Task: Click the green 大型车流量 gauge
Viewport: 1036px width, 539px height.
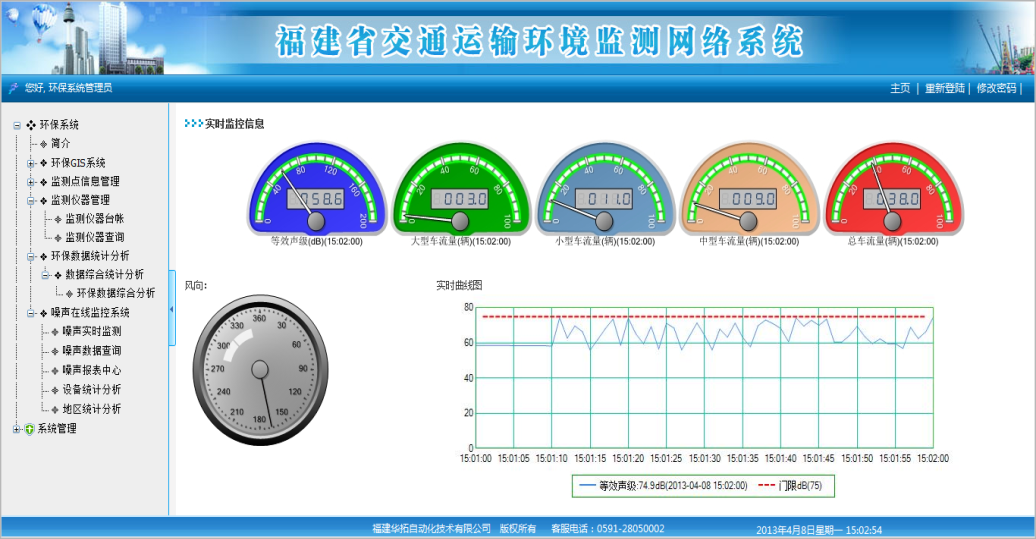Action: (461, 188)
